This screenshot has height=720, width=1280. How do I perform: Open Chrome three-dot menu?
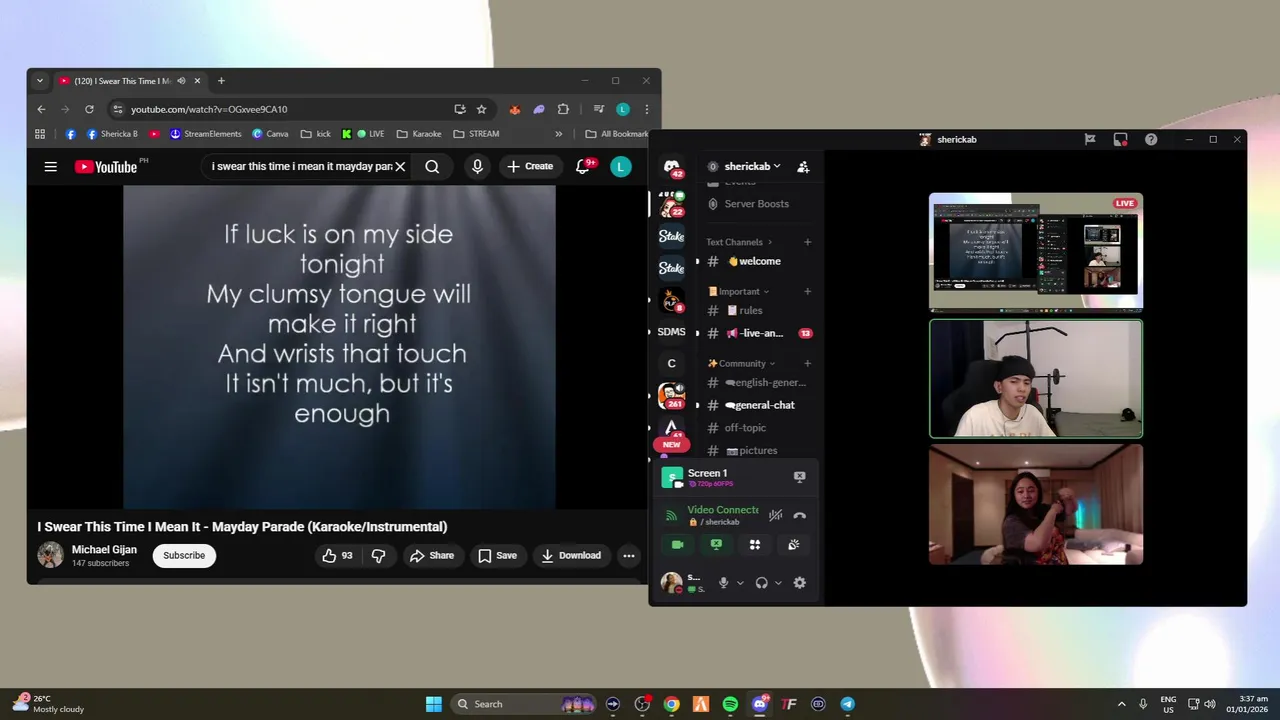coord(646,109)
